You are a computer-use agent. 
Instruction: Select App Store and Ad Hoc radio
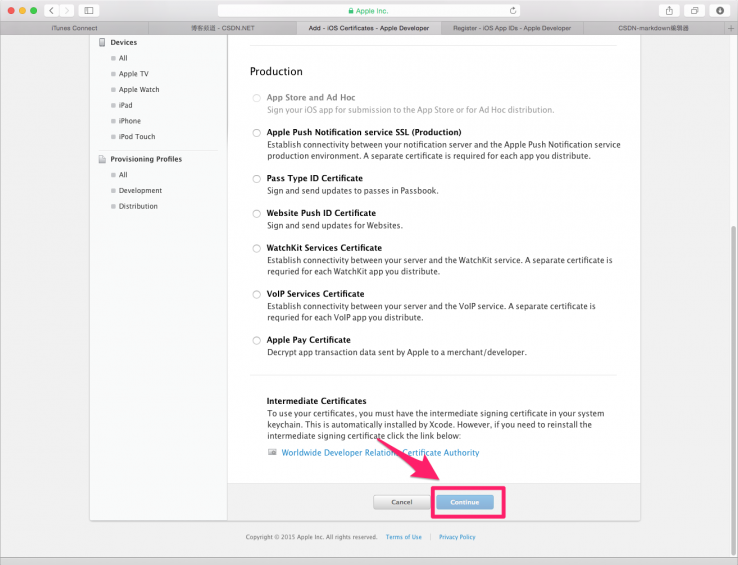click(257, 98)
